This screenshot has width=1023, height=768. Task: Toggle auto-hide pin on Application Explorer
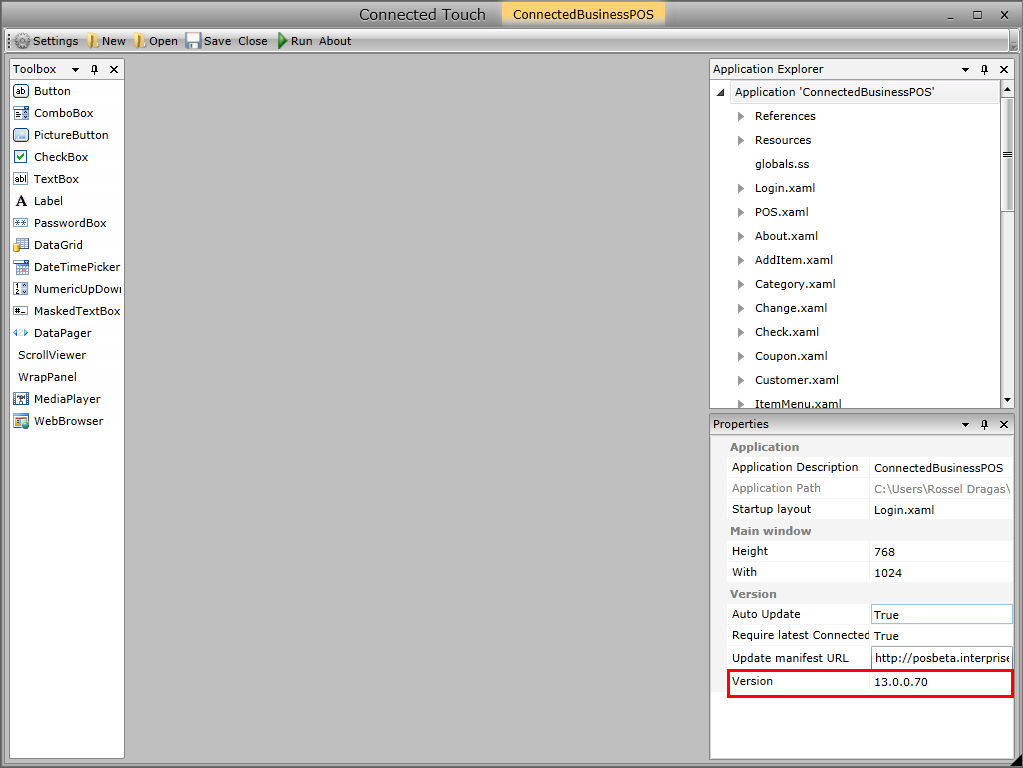pos(984,69)
